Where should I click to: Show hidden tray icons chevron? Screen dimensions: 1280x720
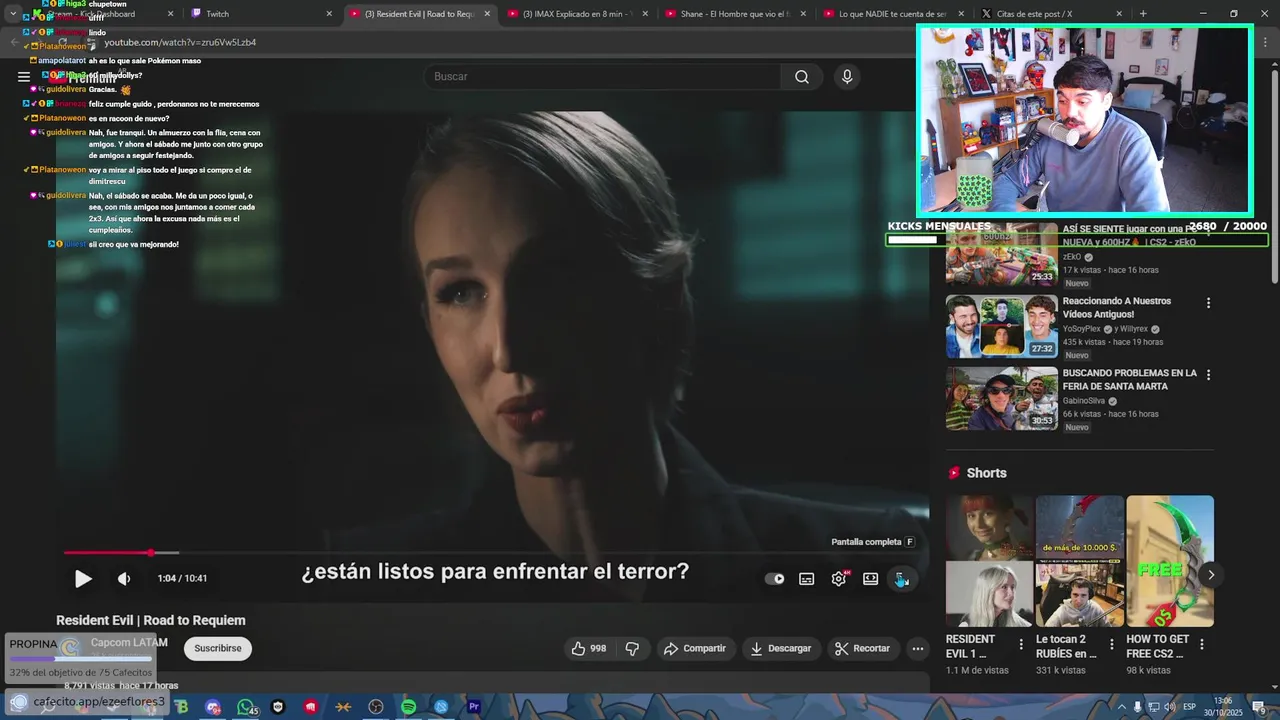tap(1122, 707)
